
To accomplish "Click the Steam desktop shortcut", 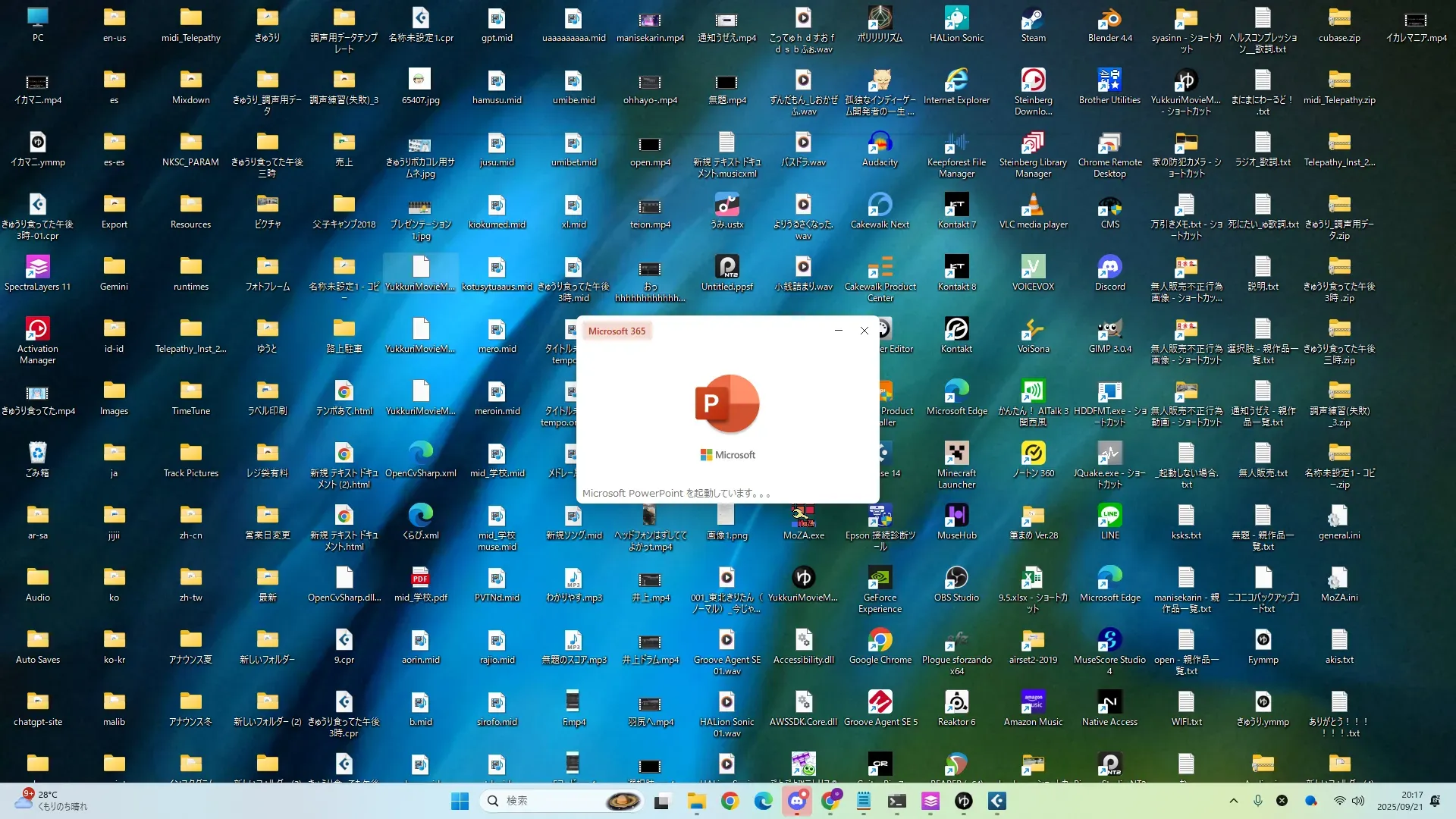I will (1033, 20).
